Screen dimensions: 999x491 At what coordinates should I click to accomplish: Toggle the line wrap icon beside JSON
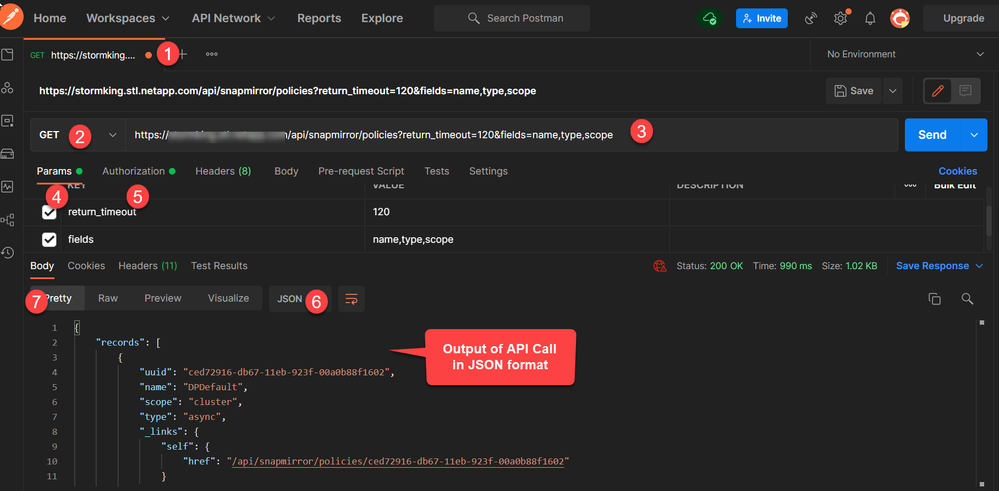351,298
